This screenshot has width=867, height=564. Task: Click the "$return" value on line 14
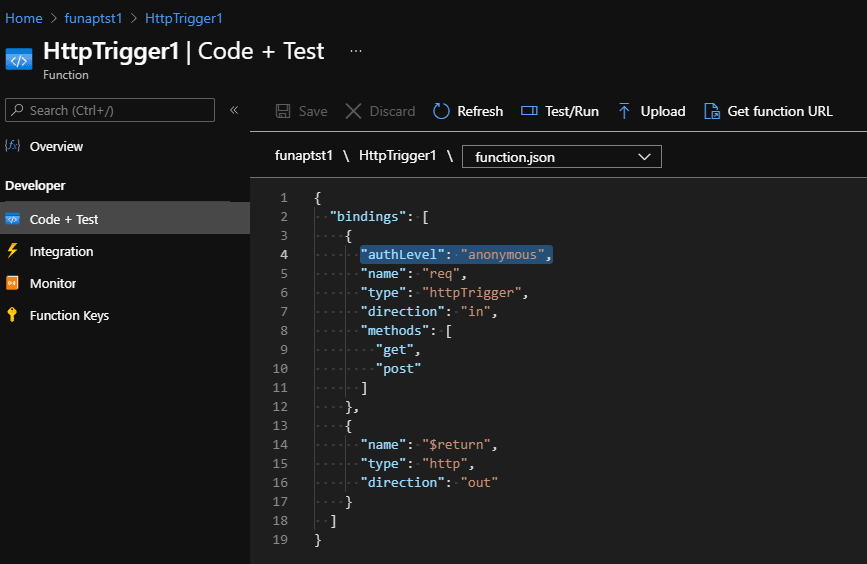[x=456, y=445]
